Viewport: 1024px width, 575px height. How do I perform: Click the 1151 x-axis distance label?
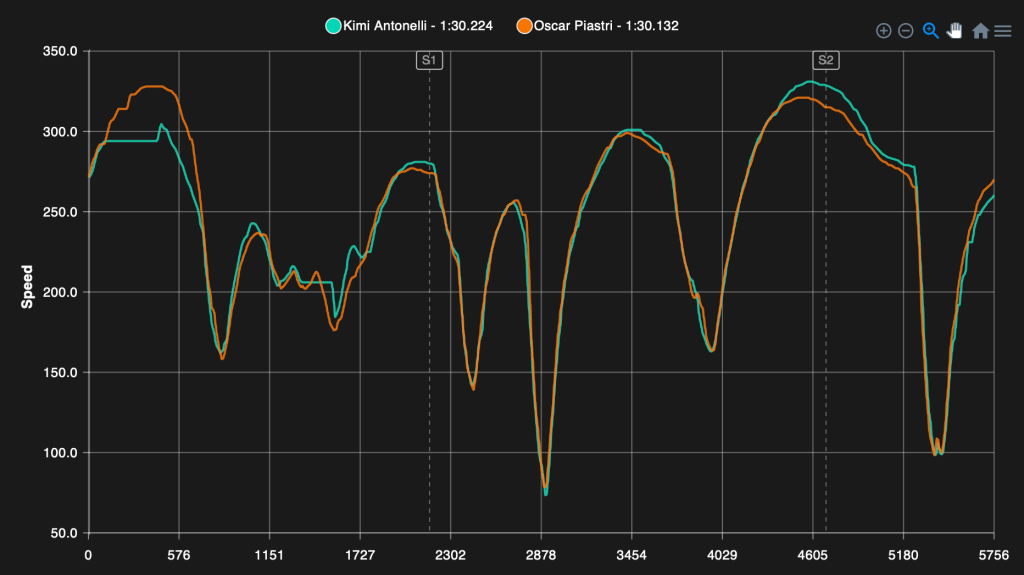269,555
